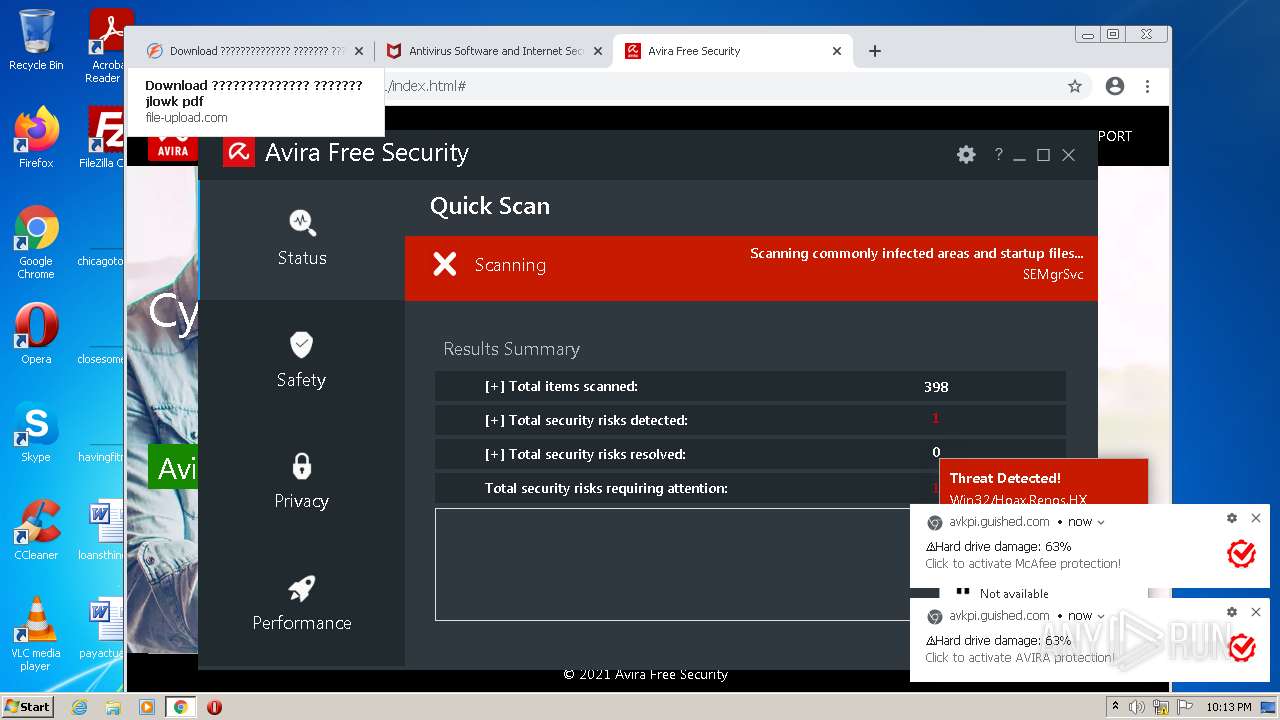Click the Results Summary heading
The image size is (1280, 720).
pos(511,349)
